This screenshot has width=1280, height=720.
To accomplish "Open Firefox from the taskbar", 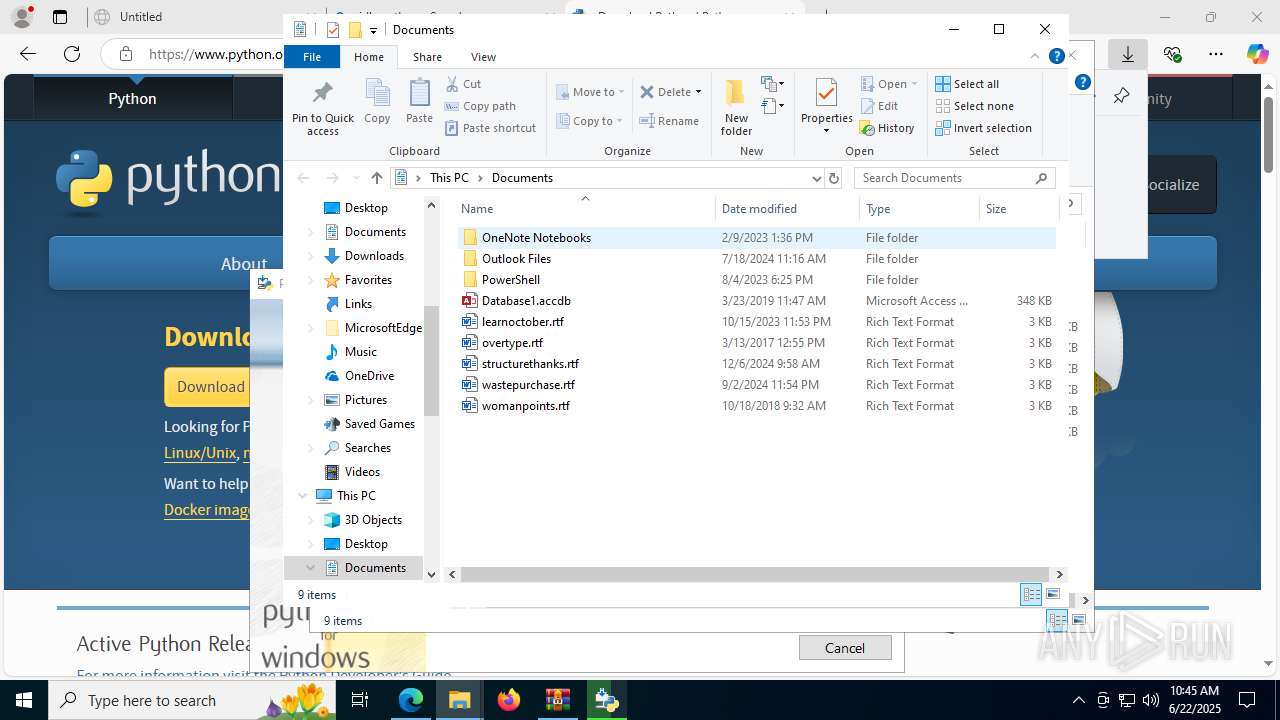I will (509, 700).
